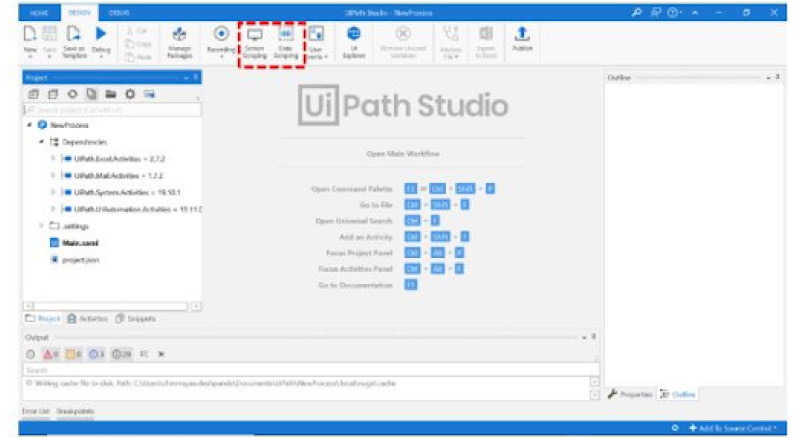Click the Project tree horizontal scrollbar
This screenshot has height=438, width=800.
coord(112,306)
